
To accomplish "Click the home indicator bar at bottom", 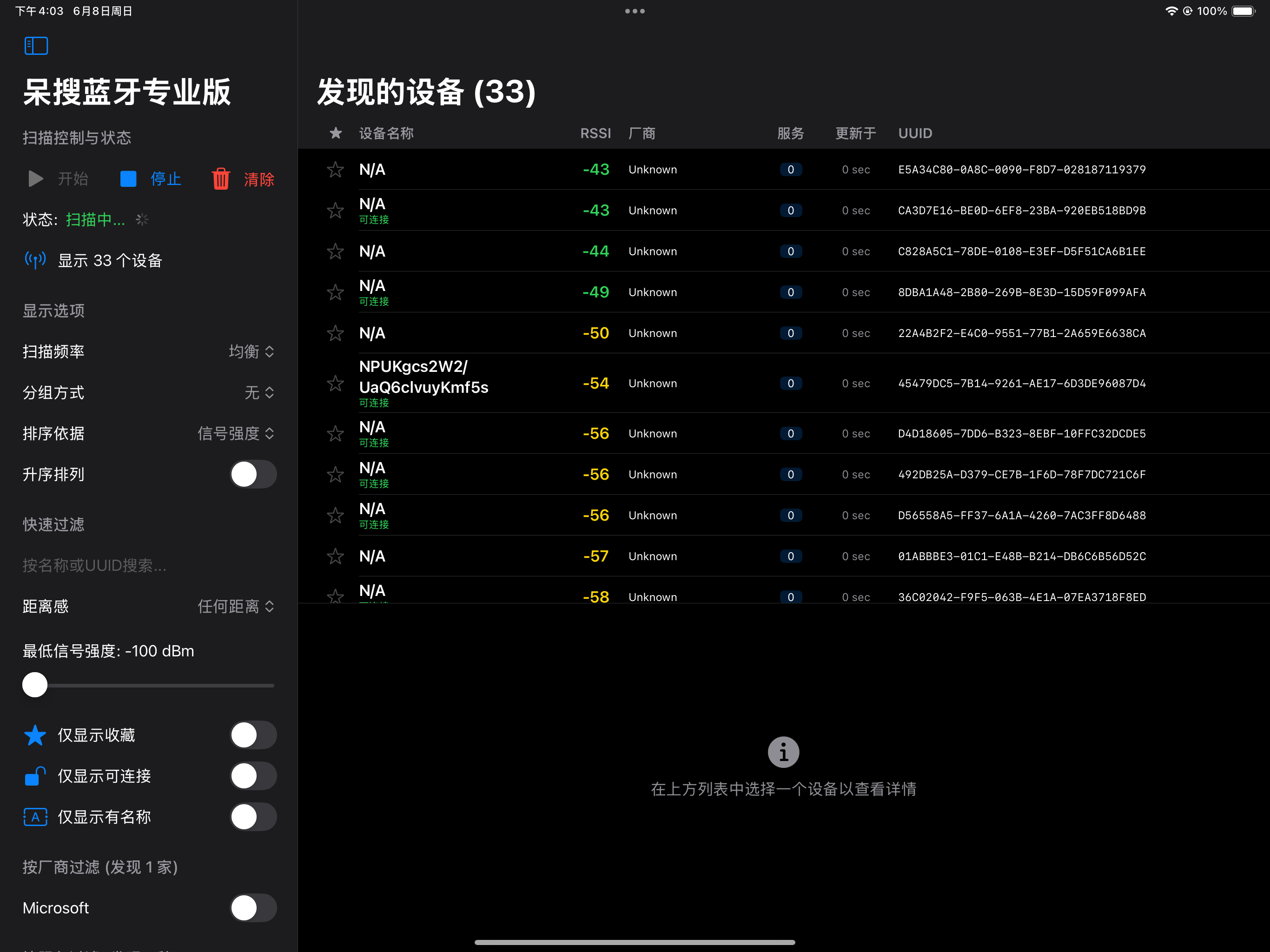I will [635, 942].
